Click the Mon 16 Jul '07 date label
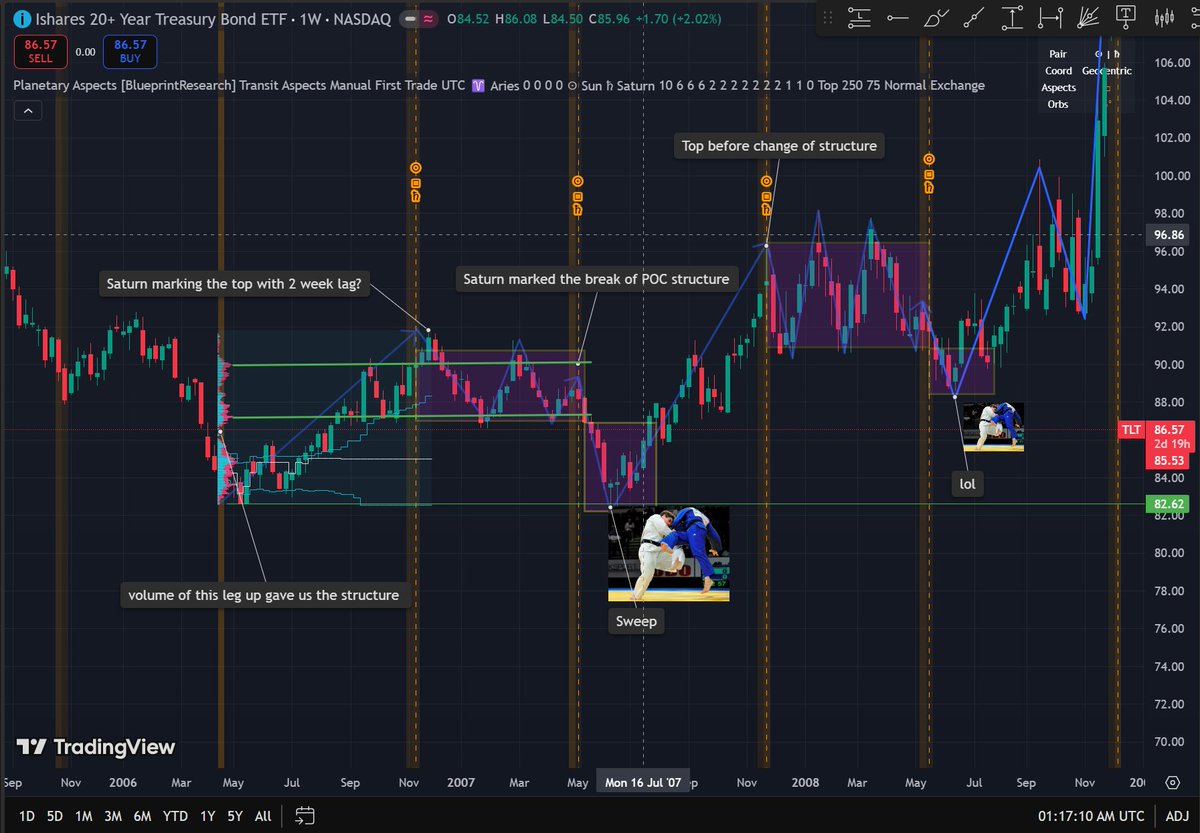Viewport: 1200px width, 833px height. (644, 782)
